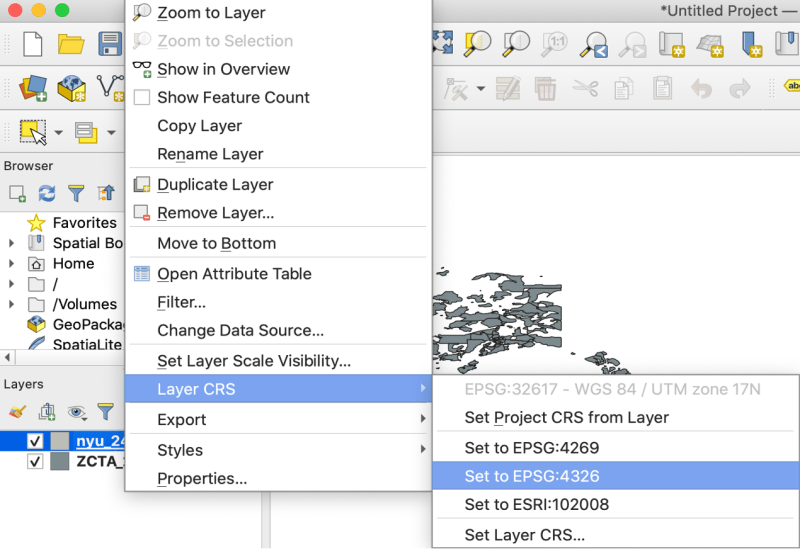Click Set Project CRS from Layer
800x549 pixels.
pos(616,417)
